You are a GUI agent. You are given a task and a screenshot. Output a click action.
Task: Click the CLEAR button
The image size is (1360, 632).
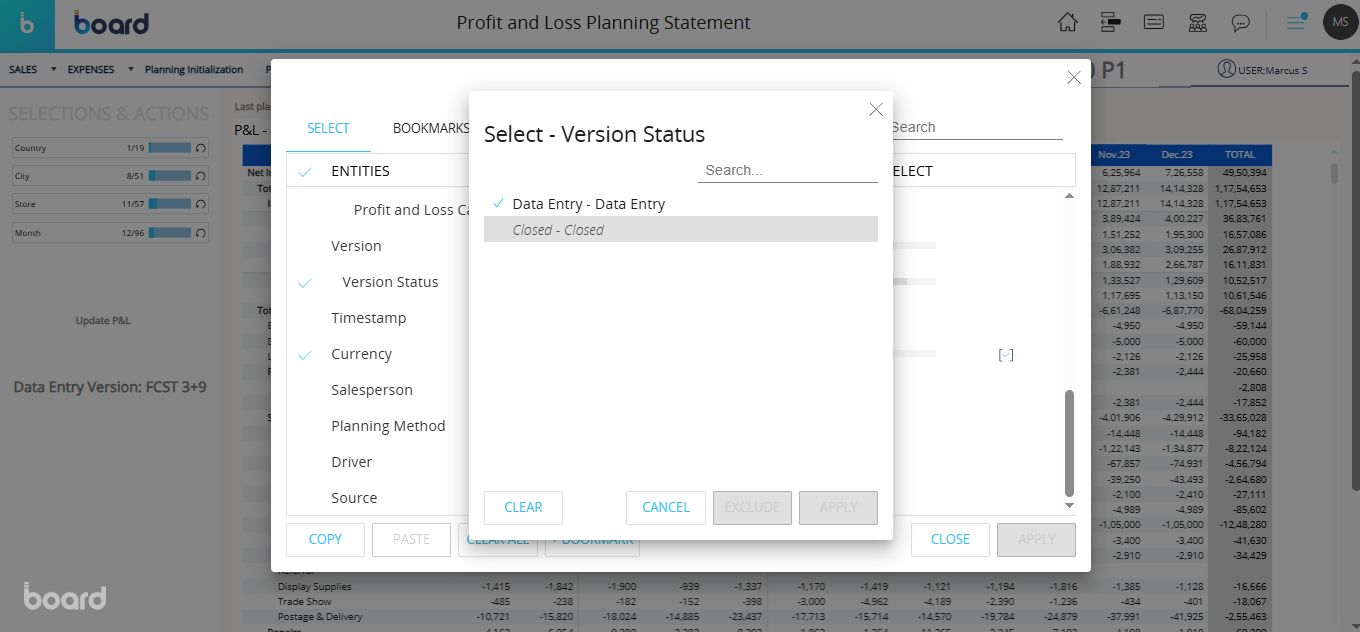tap(523, 507)
